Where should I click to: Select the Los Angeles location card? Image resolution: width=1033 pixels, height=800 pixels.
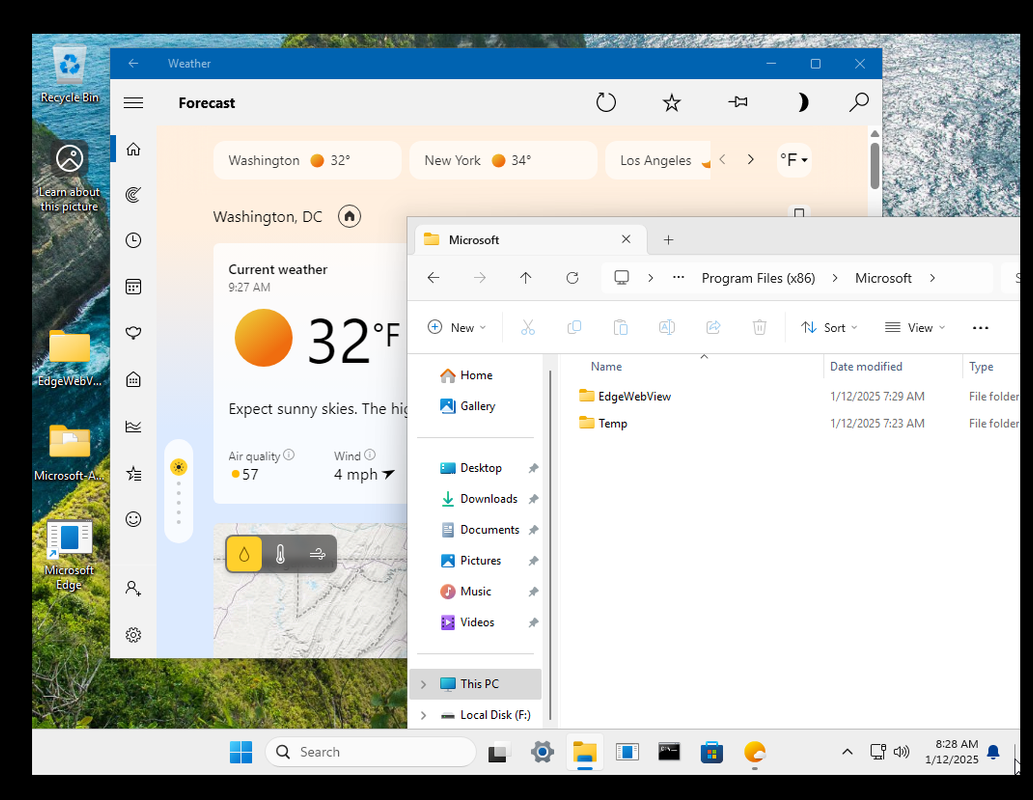tap(657, 160)
